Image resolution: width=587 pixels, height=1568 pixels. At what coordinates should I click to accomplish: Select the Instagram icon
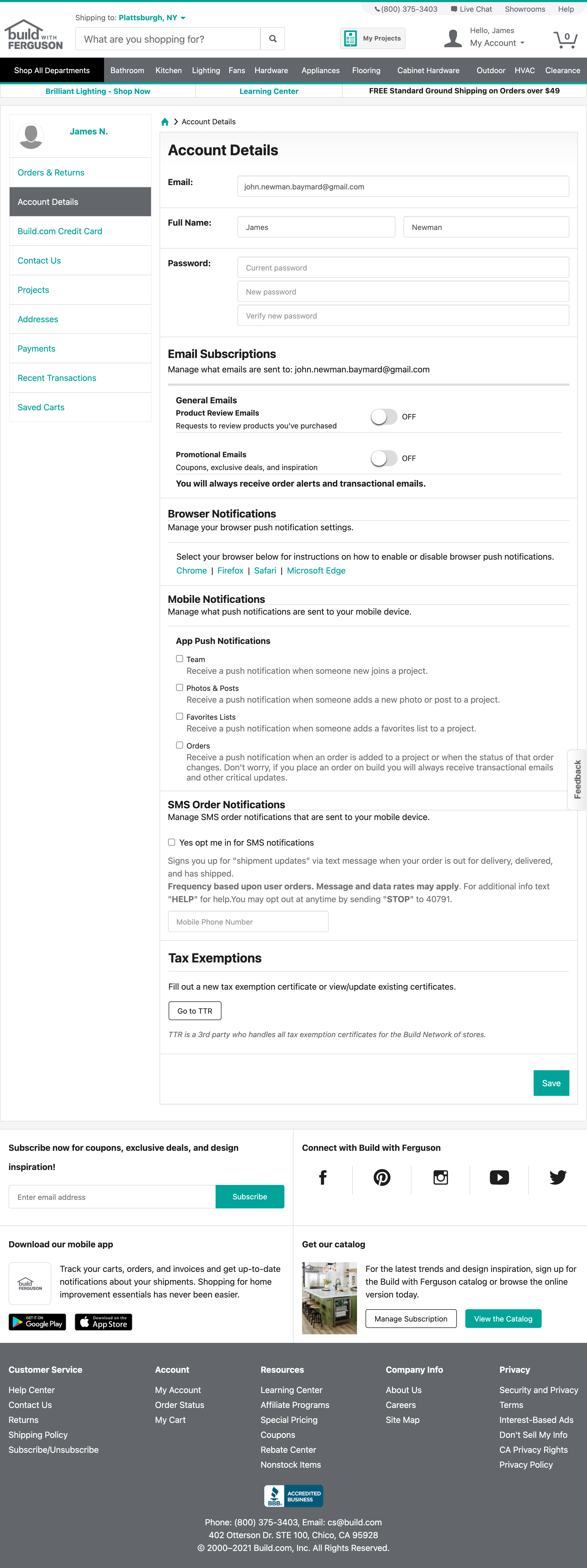coord(440,1178)
